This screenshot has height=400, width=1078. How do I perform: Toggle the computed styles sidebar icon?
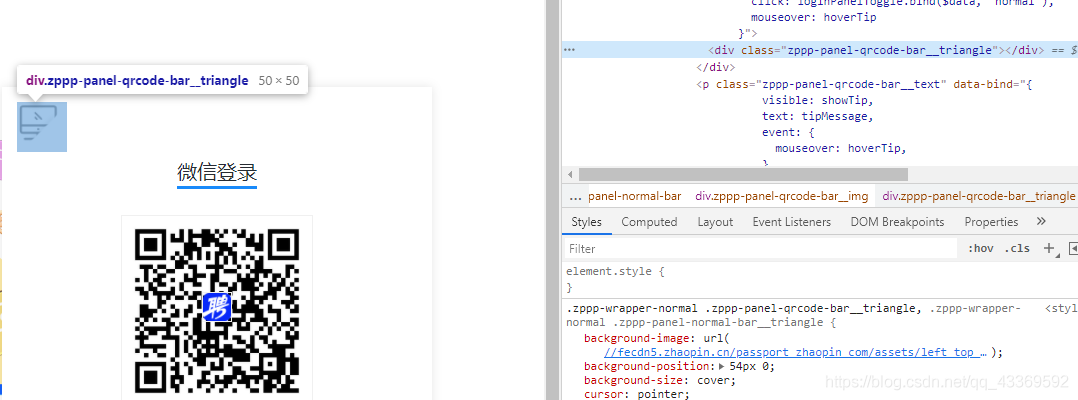coord(1072,248)
